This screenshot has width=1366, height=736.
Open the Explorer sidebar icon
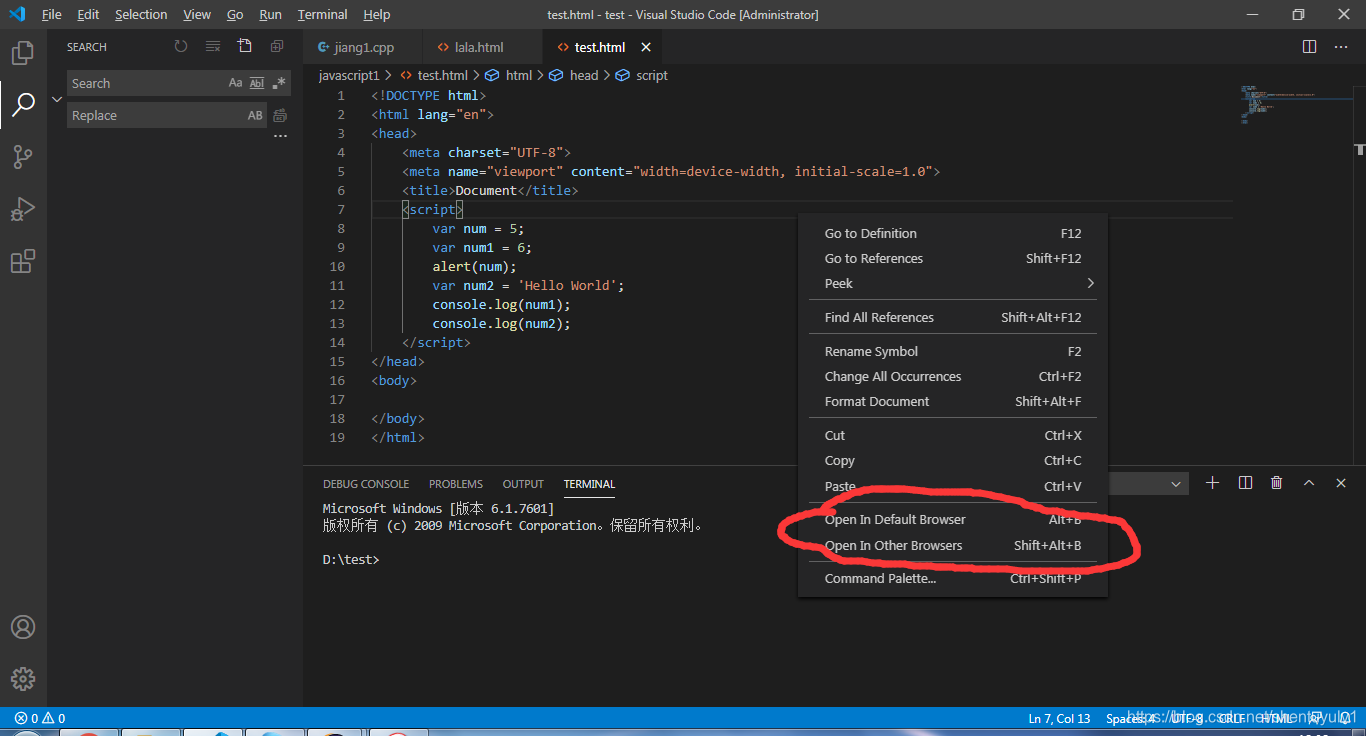(23, 52)
